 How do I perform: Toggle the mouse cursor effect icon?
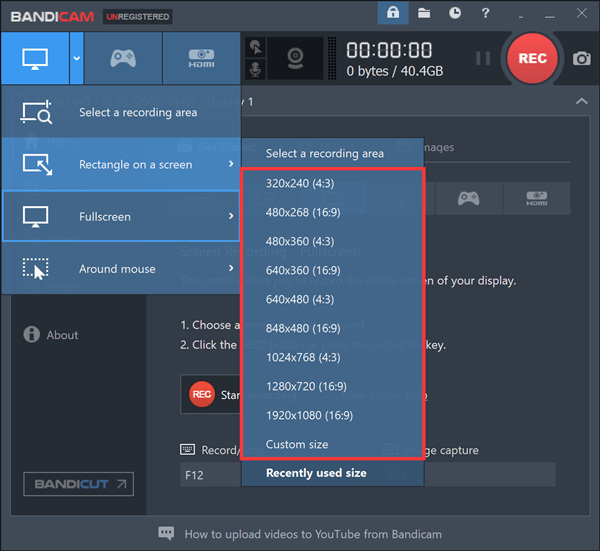(255, 48)
